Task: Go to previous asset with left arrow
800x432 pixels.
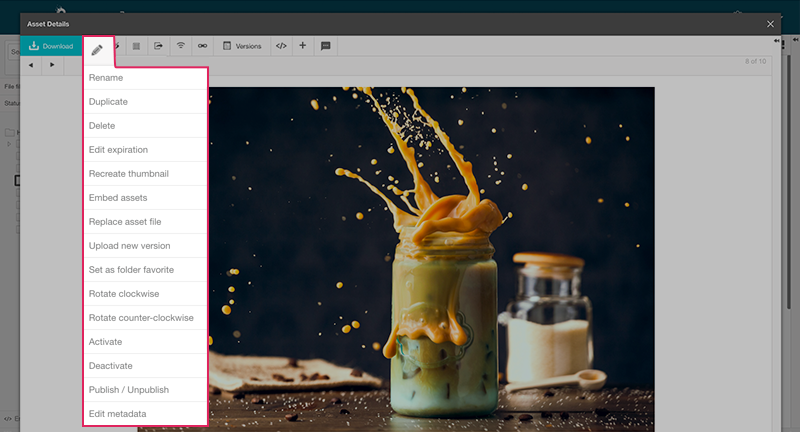Action: (x=31, y=65)
